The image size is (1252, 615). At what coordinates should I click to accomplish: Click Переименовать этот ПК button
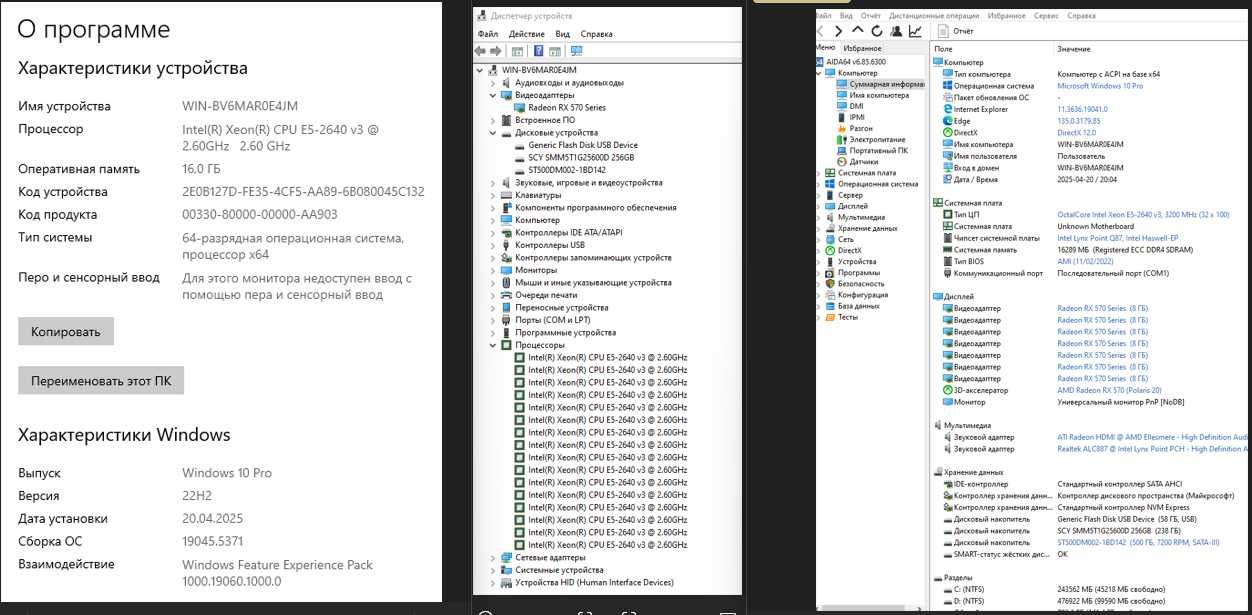pos(101,380)
